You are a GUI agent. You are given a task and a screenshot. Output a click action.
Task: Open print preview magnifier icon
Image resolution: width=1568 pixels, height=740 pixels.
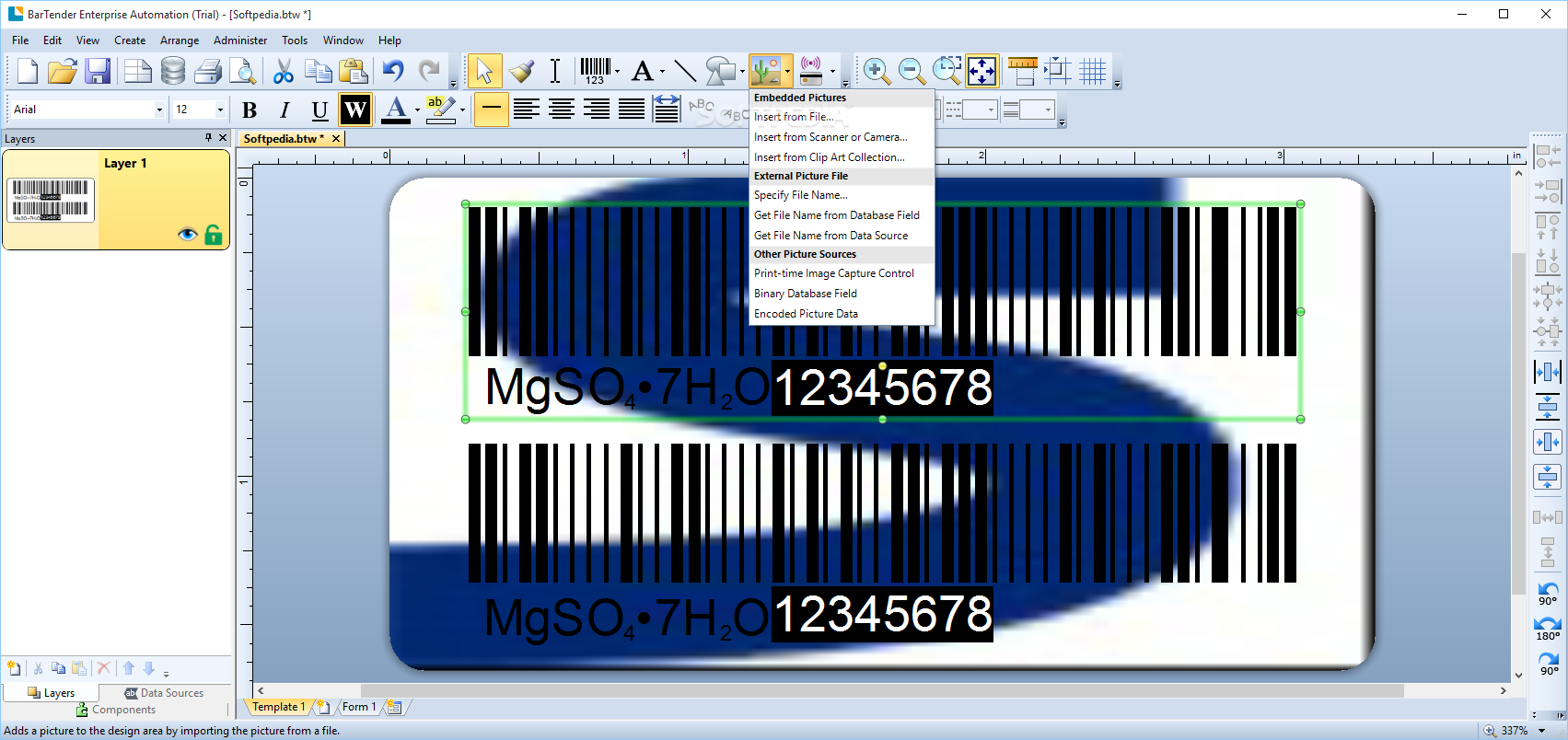[242, 71]
